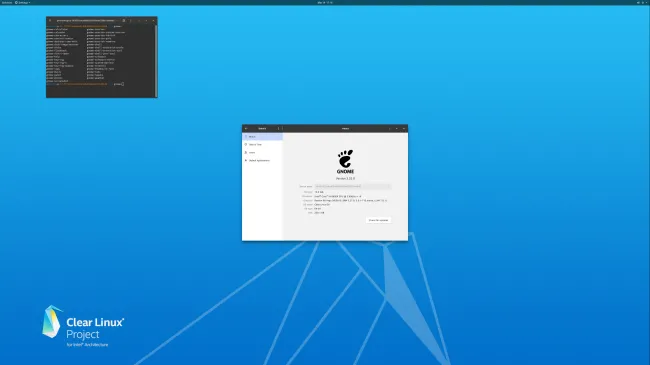Click the Check for updates button
Viewport: 650px width, 365px height.
[x=378, y=220]
